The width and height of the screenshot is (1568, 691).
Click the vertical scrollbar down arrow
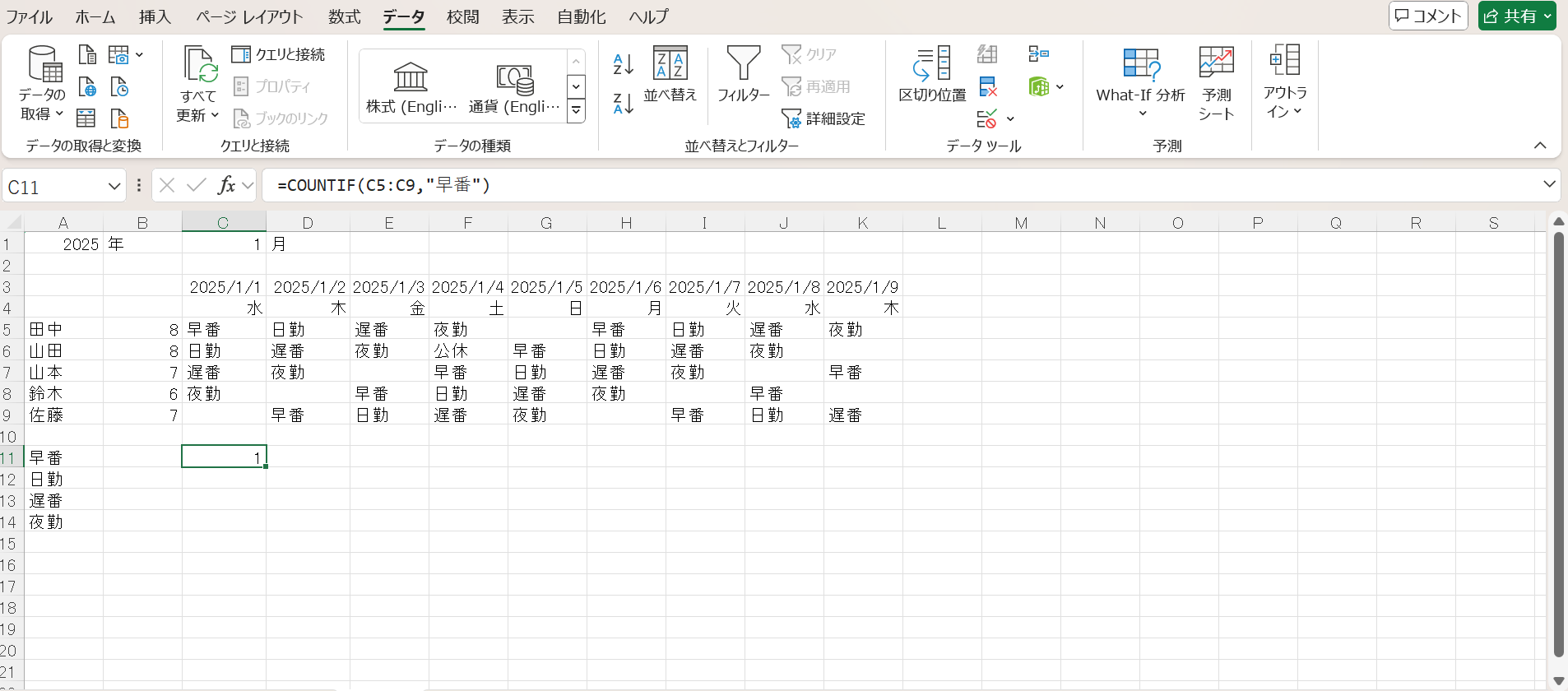(1558, 680)
